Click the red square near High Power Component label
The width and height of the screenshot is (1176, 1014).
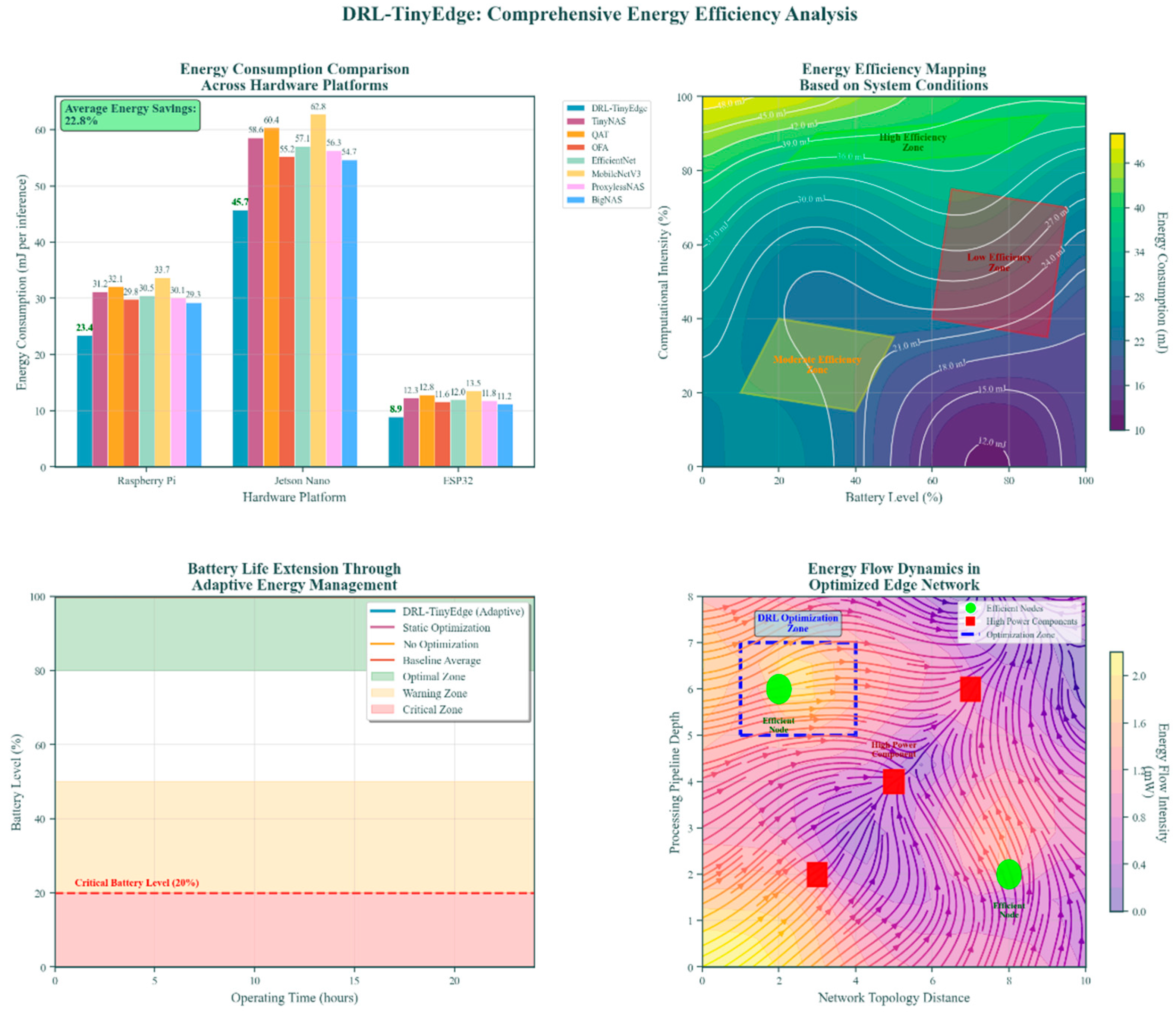coord(893,782)
